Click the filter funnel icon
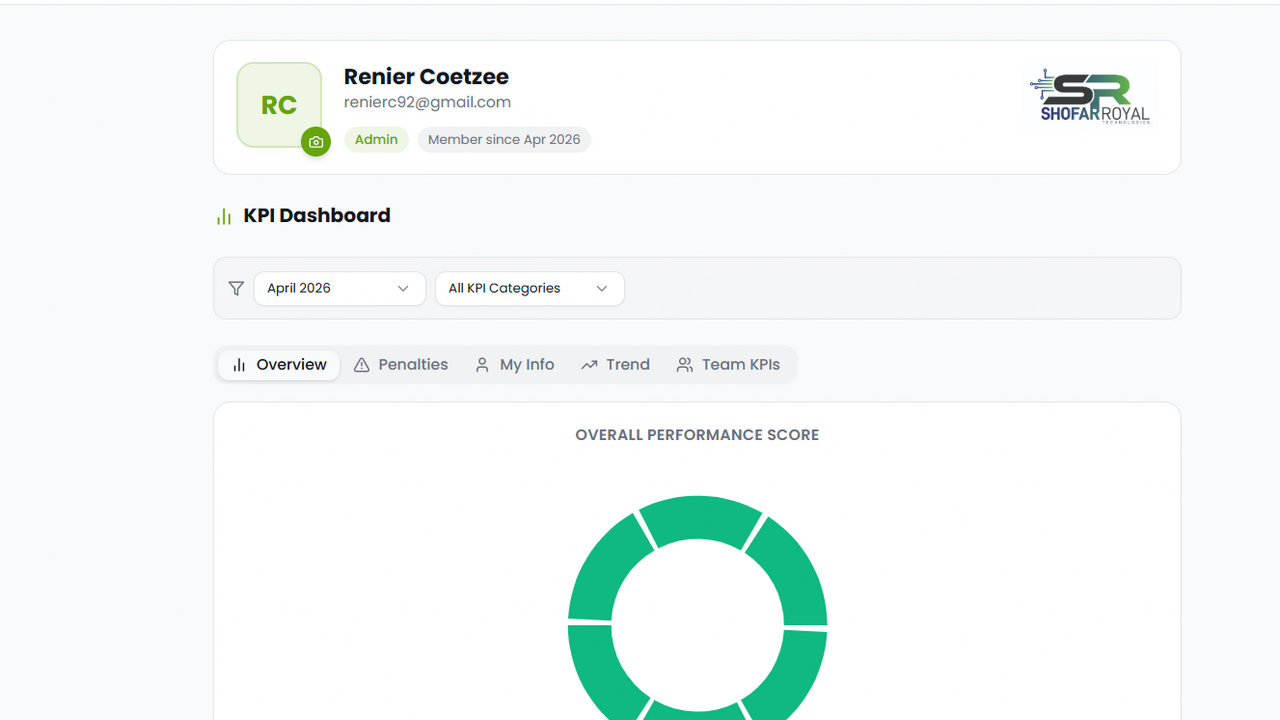 (x=236, y=288)
